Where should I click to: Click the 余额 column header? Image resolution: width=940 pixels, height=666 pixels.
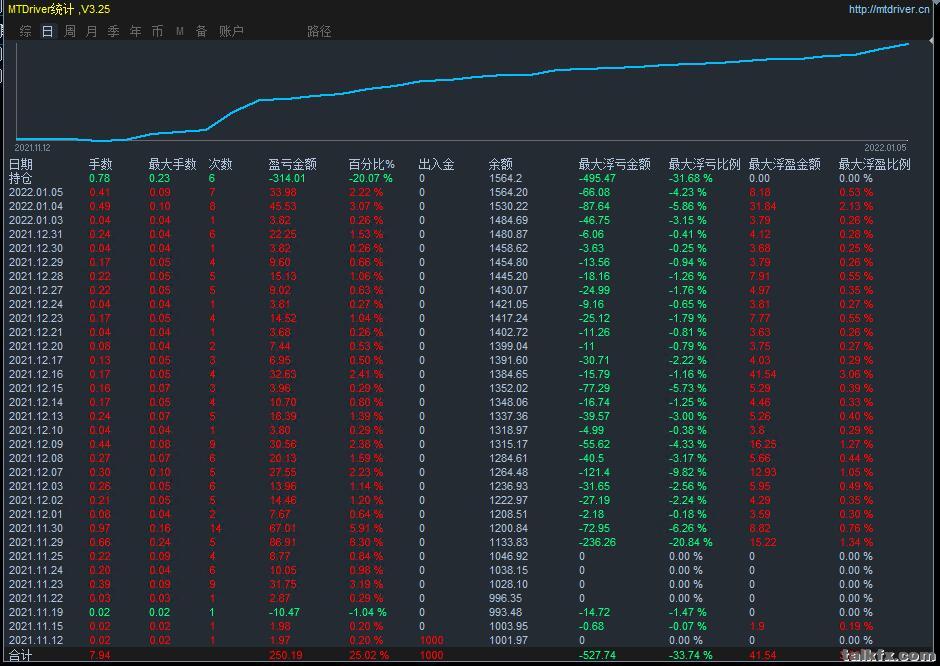tap(500, 164)
